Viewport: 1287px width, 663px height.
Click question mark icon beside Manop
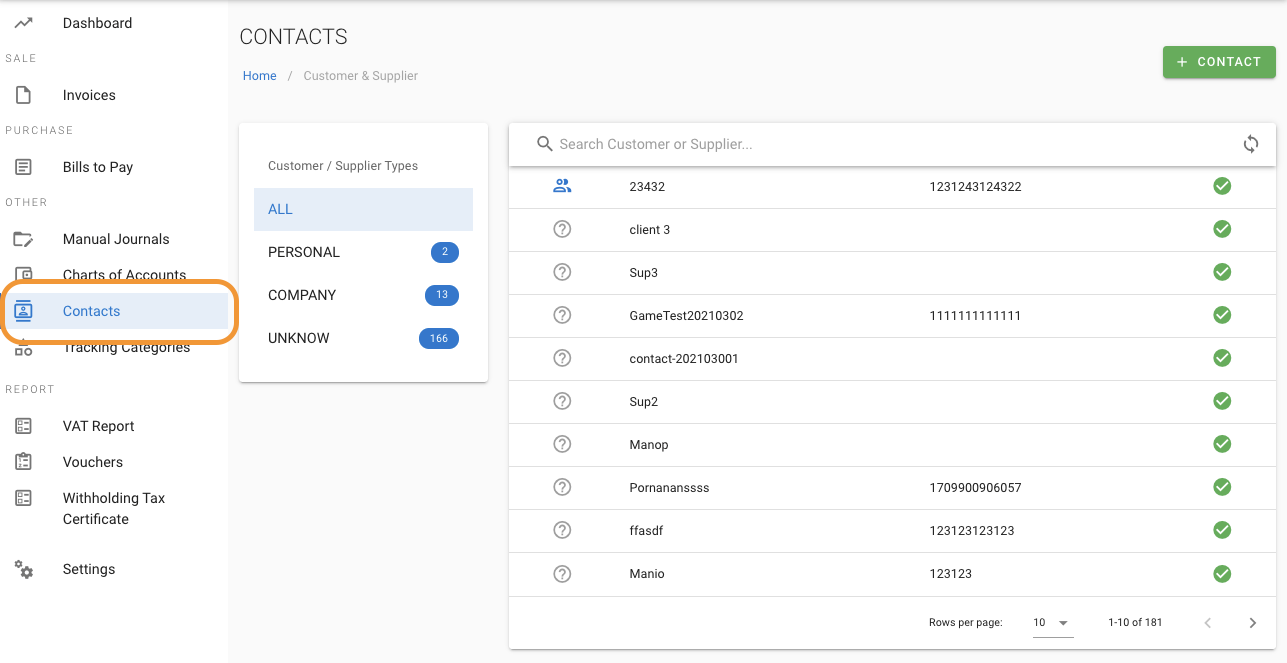pos(562,444)
